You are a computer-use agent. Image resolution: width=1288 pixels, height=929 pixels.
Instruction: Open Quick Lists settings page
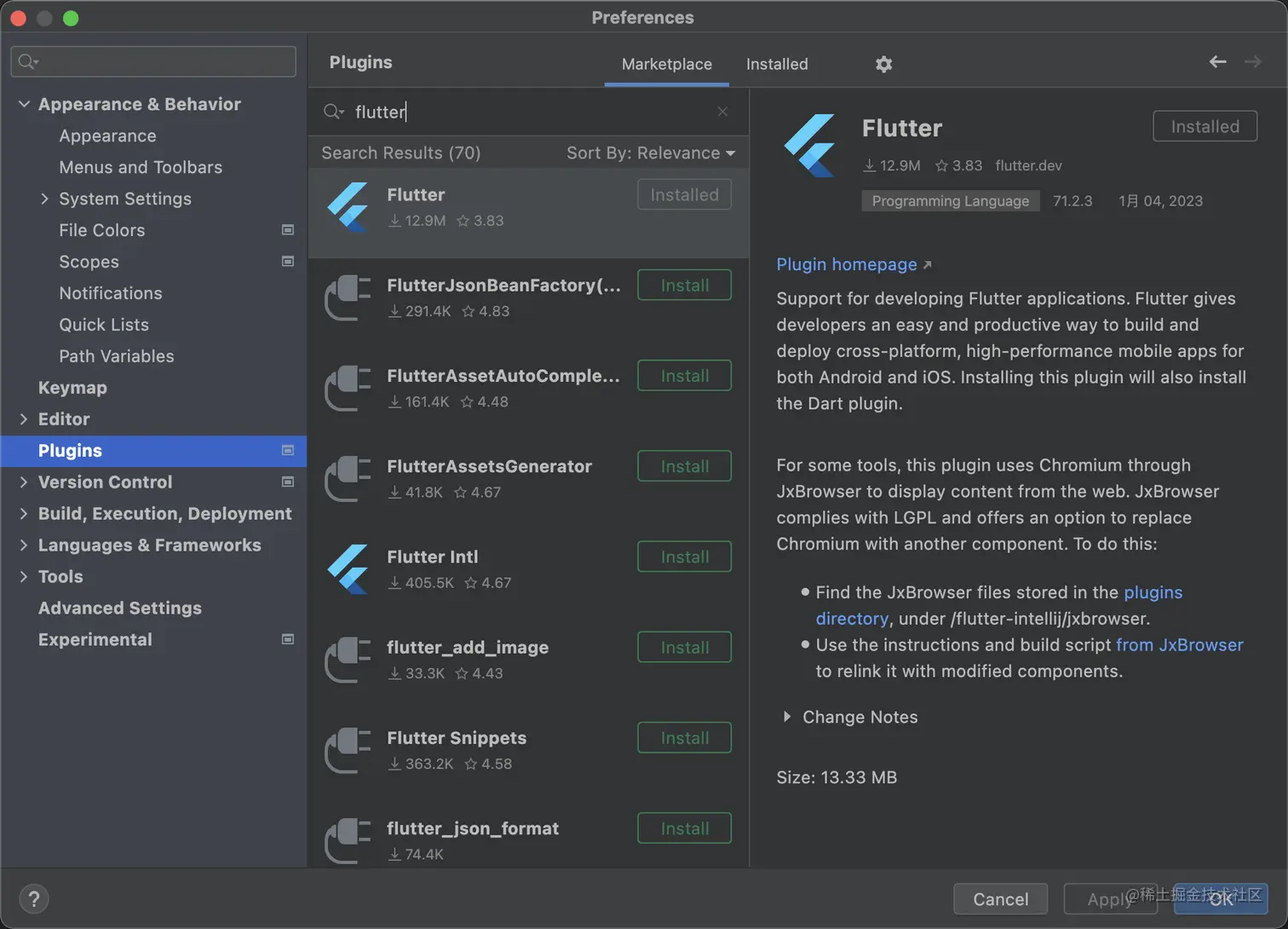pos(104,325)
